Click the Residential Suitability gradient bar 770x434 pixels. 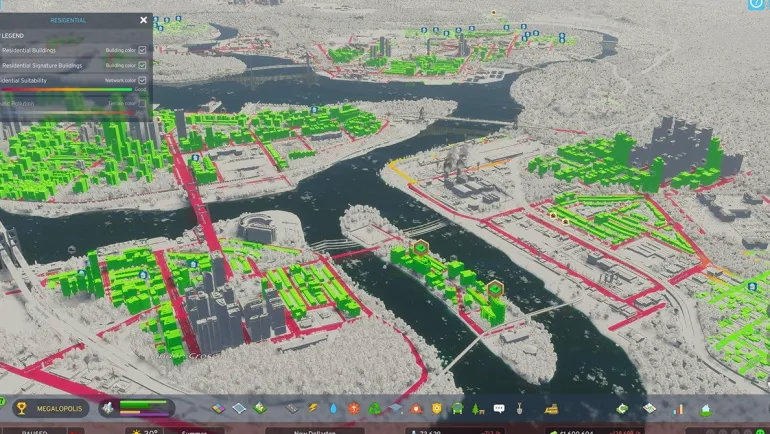click(67, 89)
